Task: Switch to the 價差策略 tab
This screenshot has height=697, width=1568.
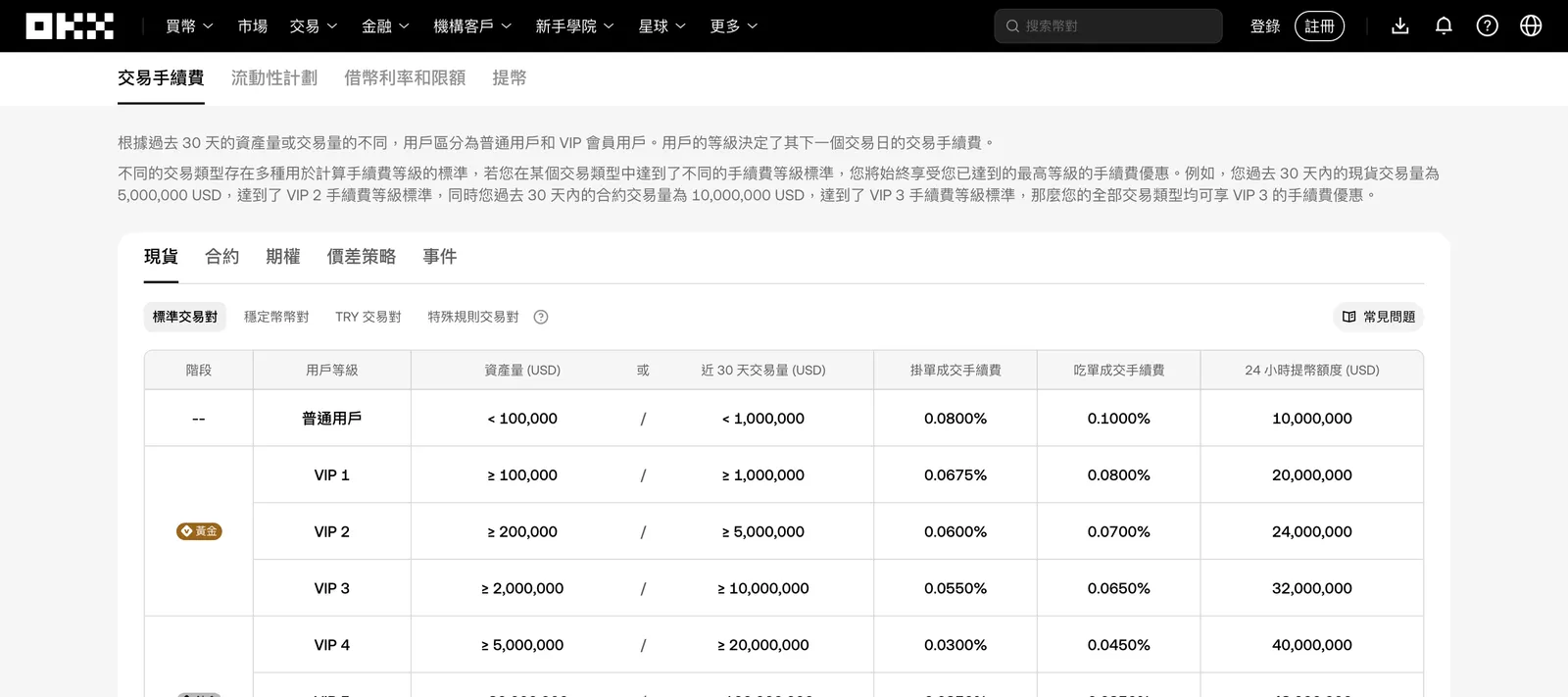Action: tap(361, 257)
